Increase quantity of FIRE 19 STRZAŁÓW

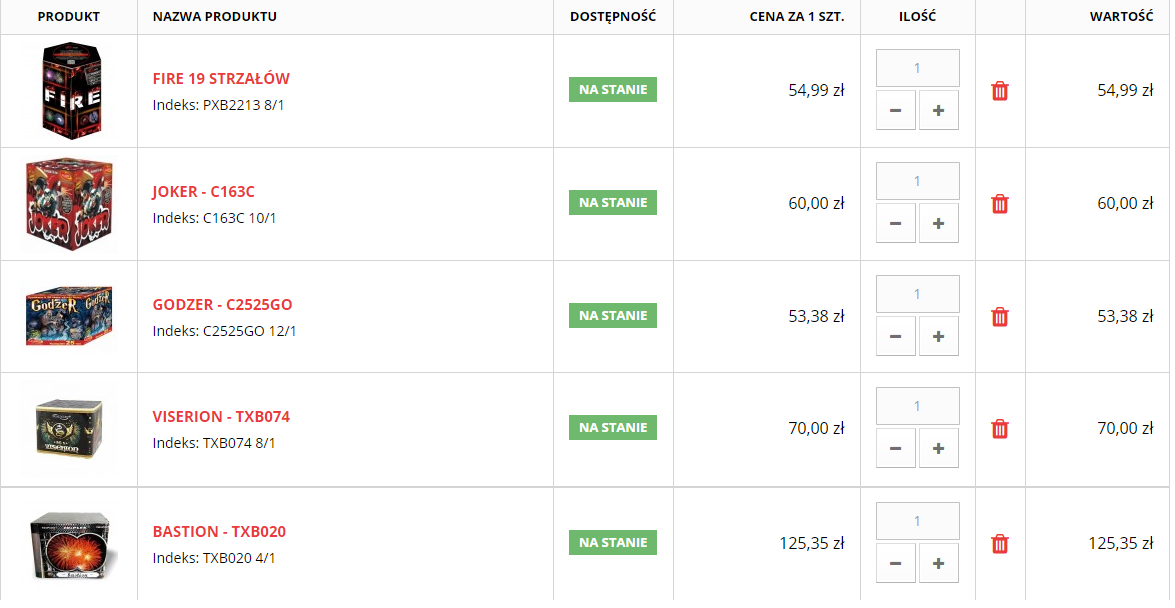[939, 110]
